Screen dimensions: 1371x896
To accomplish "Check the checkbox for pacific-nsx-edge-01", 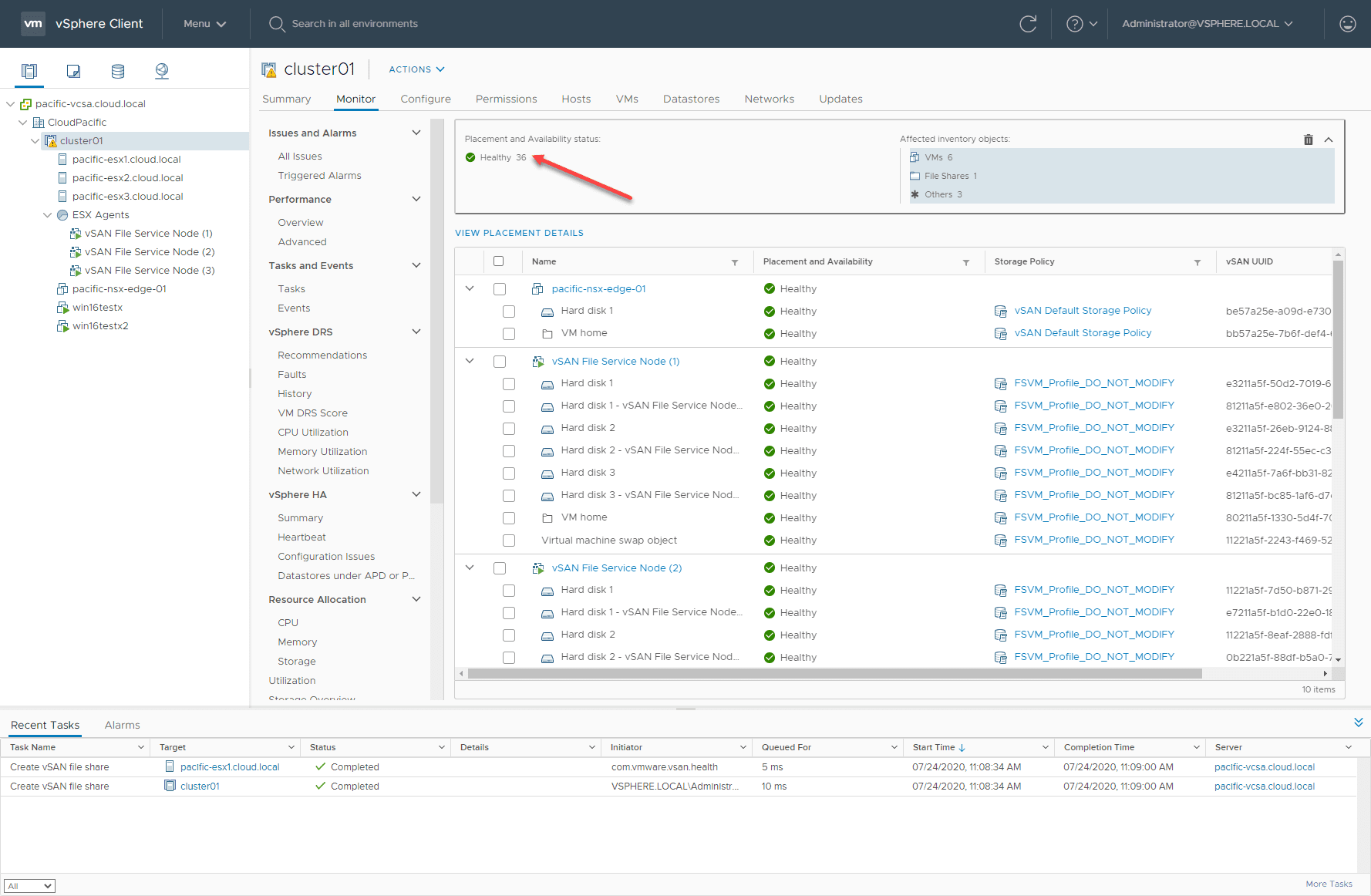I will coord(500,288).
